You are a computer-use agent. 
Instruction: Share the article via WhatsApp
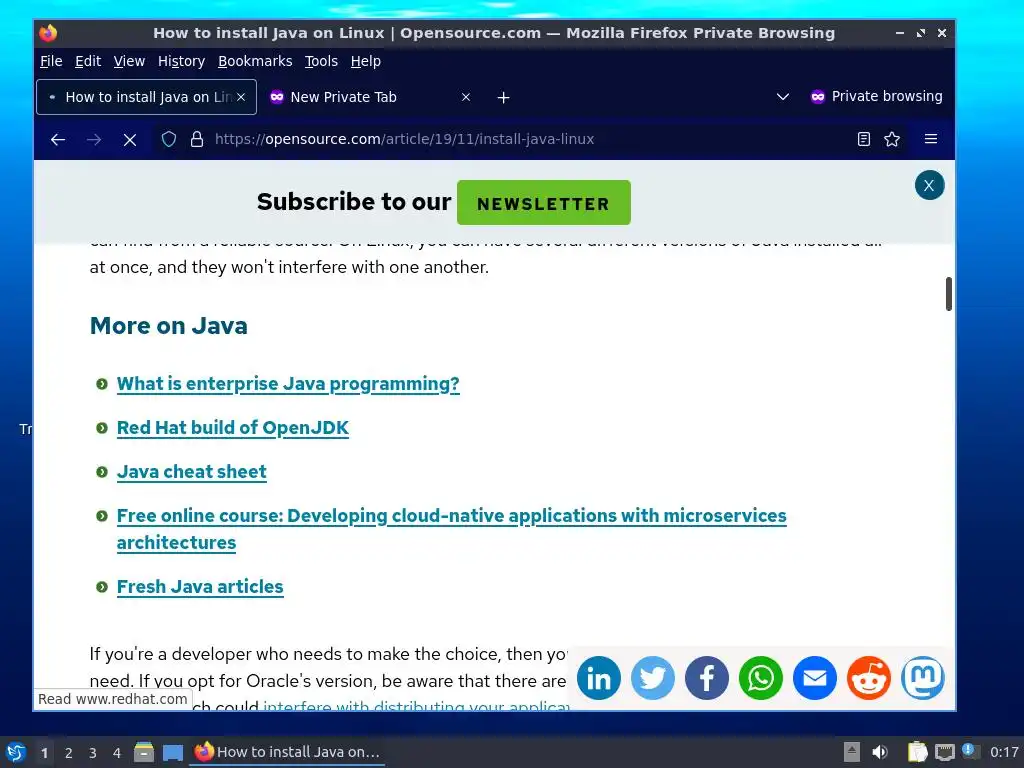[761, 678]
